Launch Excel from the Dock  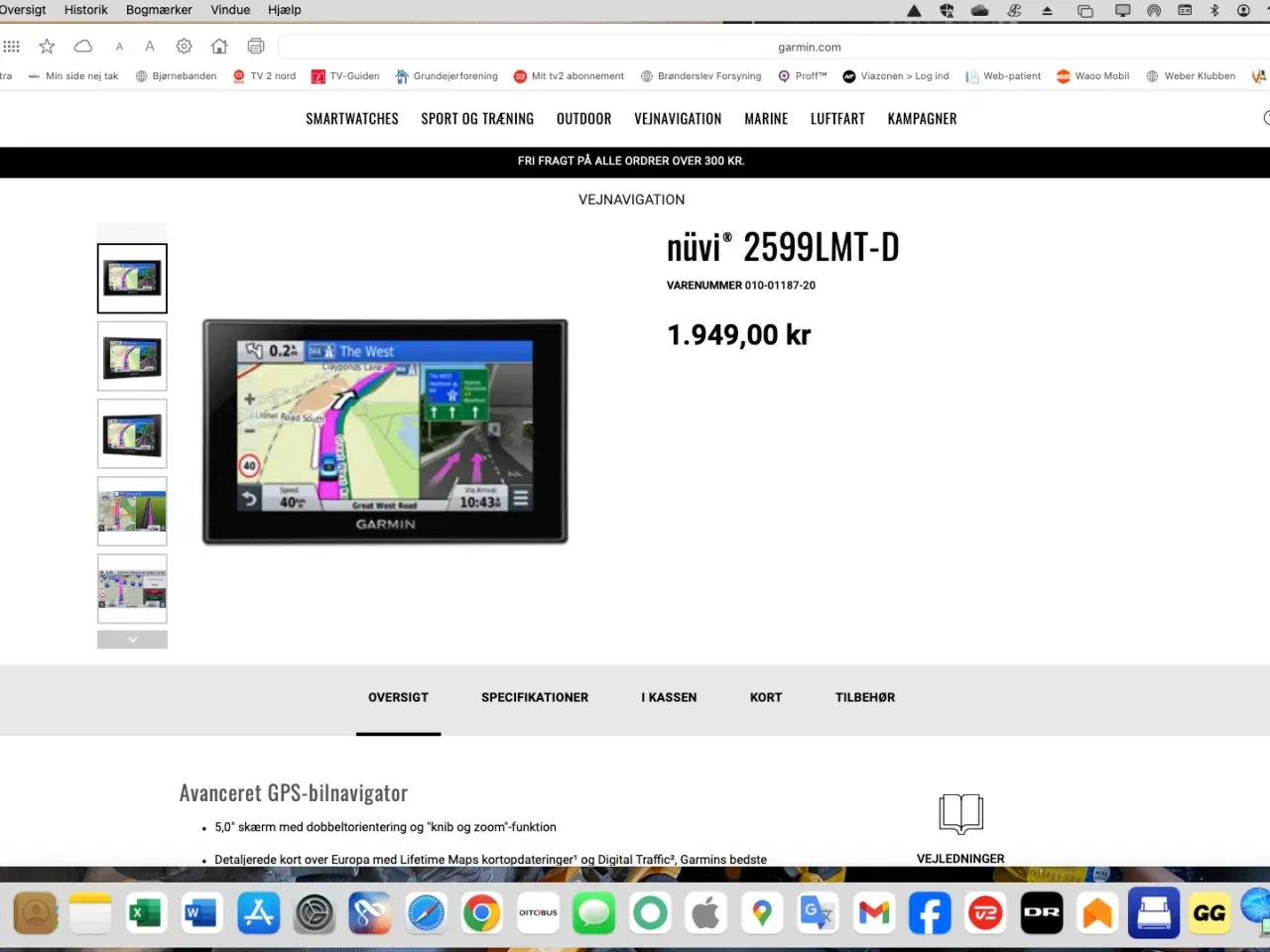146,912
